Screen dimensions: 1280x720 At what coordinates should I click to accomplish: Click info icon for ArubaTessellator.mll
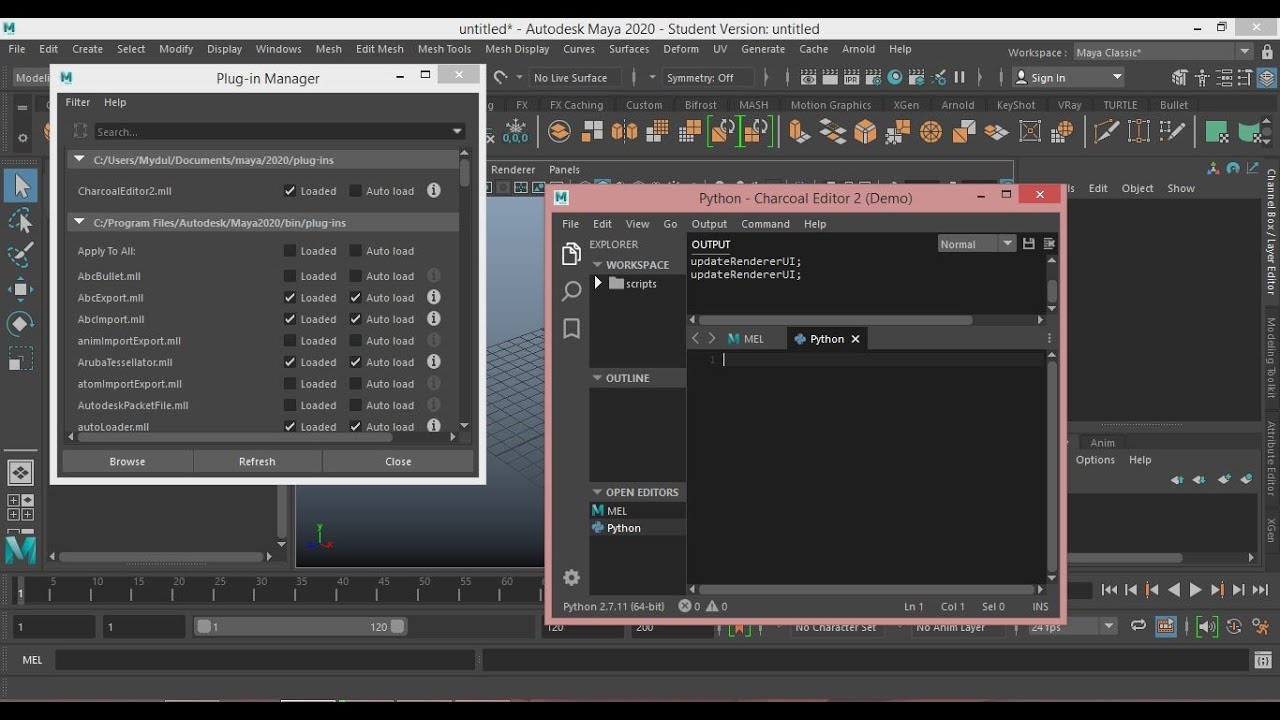pos(434,361)
